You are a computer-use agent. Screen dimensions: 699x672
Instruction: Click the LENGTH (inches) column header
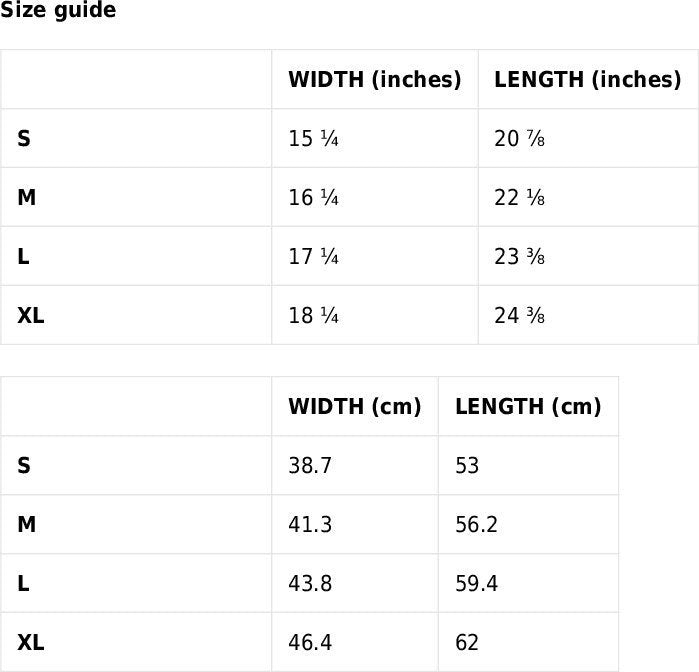click(x=587, y=80)
